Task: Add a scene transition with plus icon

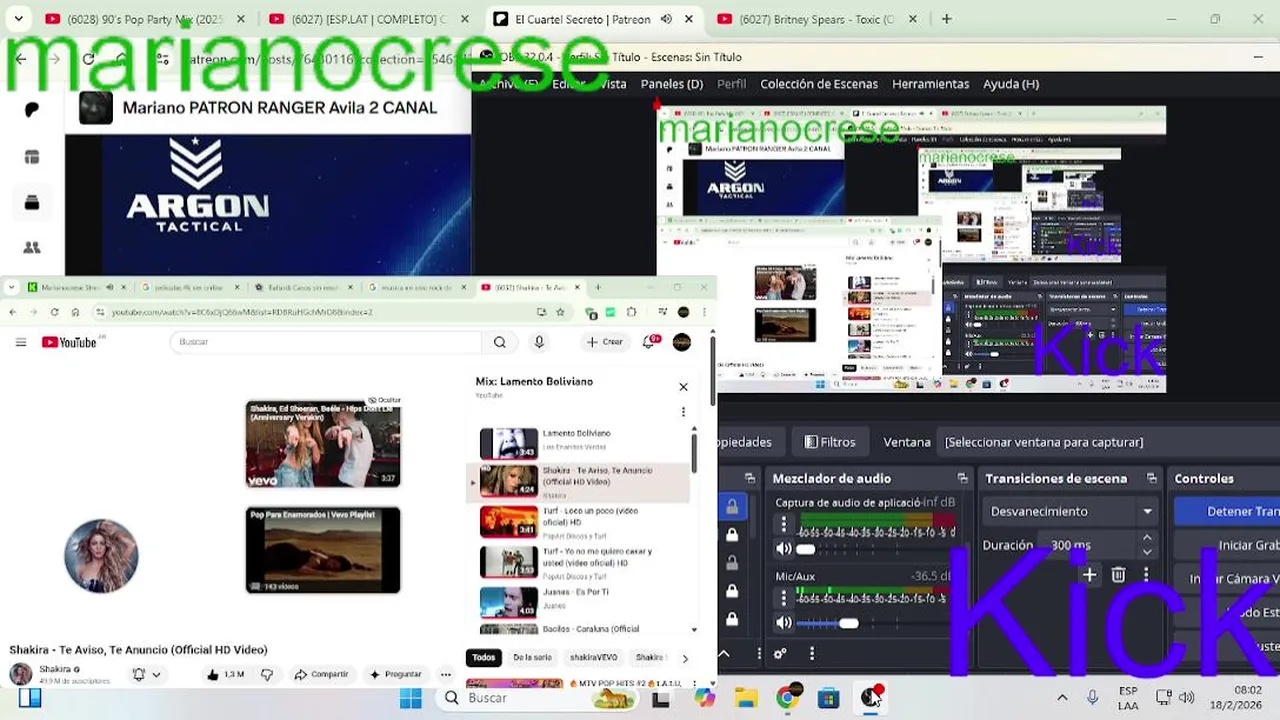Action: [x=1089, y=574]
